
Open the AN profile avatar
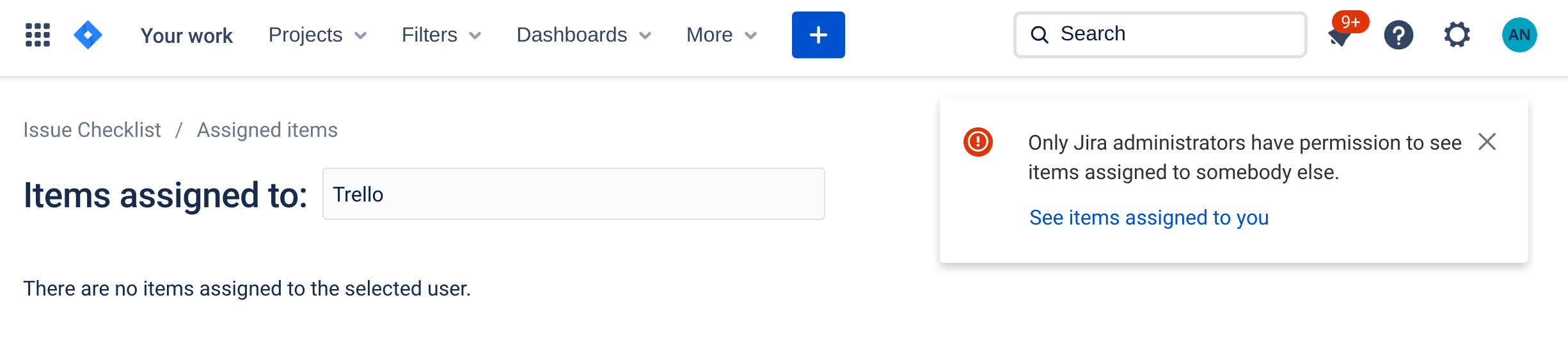[1519, 35]
